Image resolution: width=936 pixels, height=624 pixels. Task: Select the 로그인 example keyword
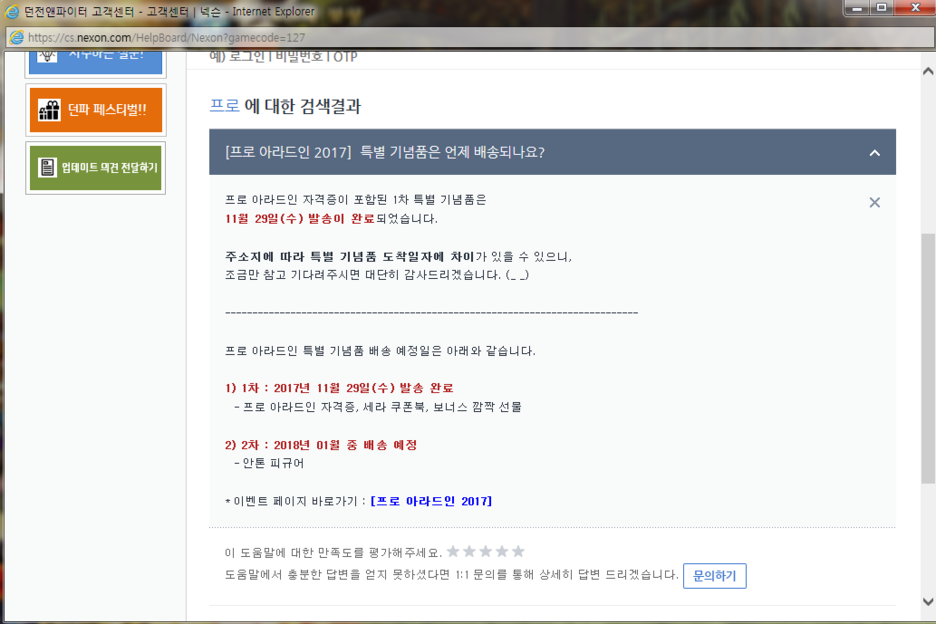click(x=247, y=57)
